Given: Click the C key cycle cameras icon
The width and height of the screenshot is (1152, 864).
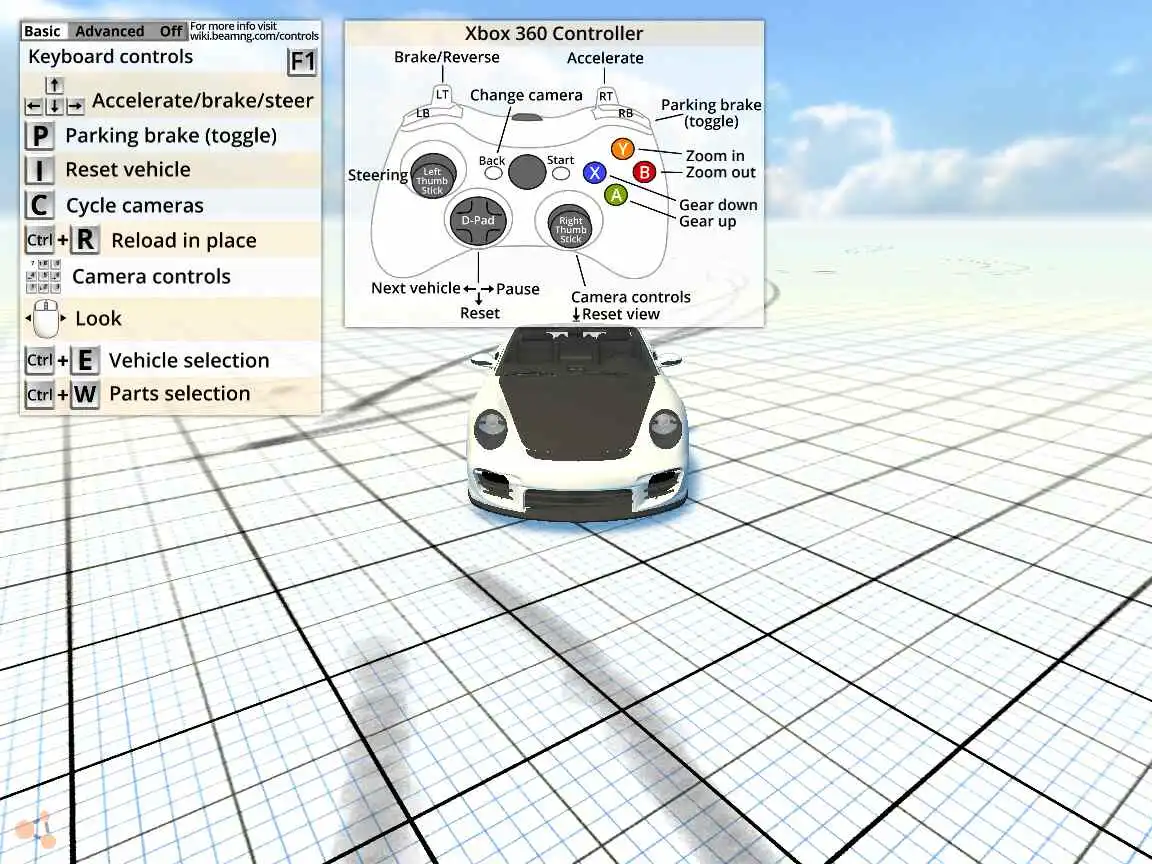Looking at the screenshot, I should tap(40, 205).
